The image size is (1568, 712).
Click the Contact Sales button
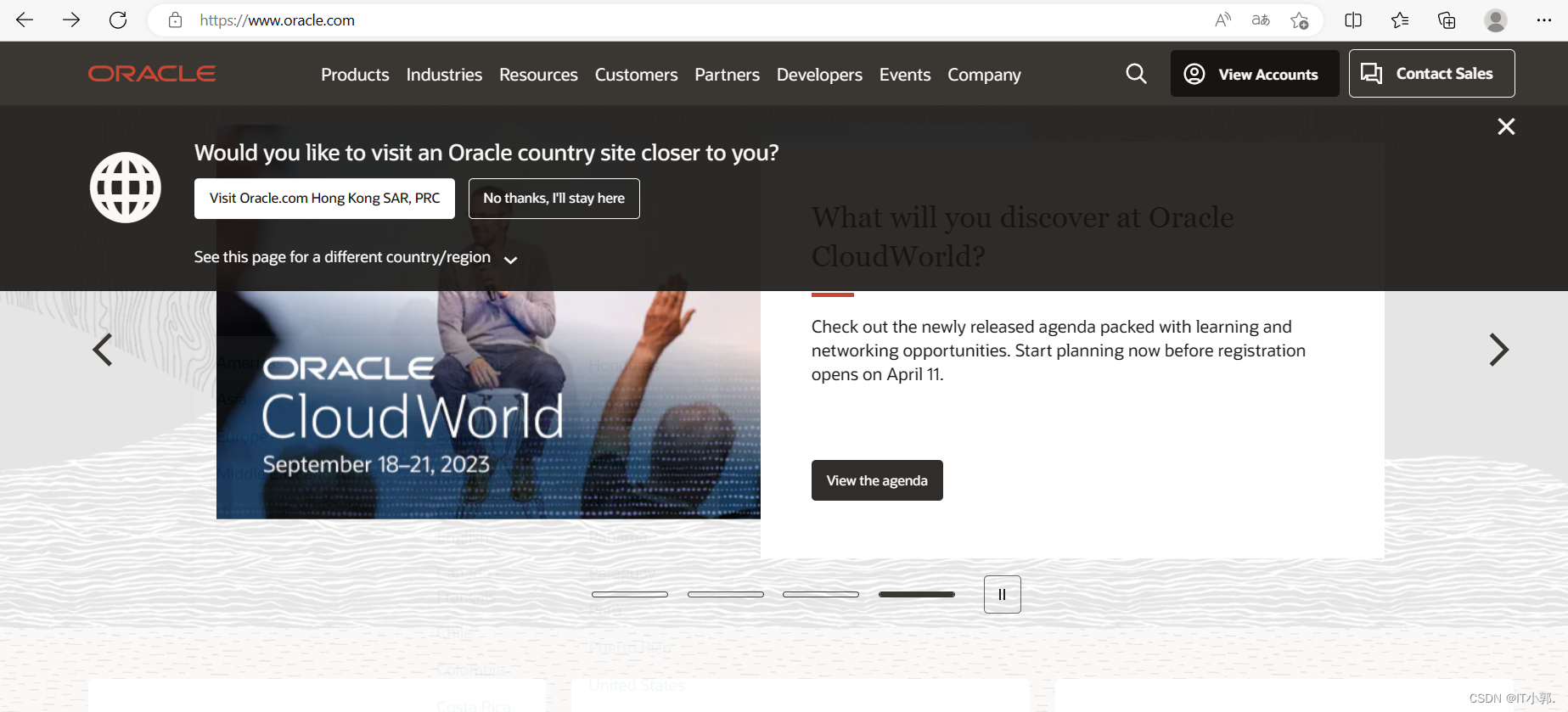tap(1431, 74)
